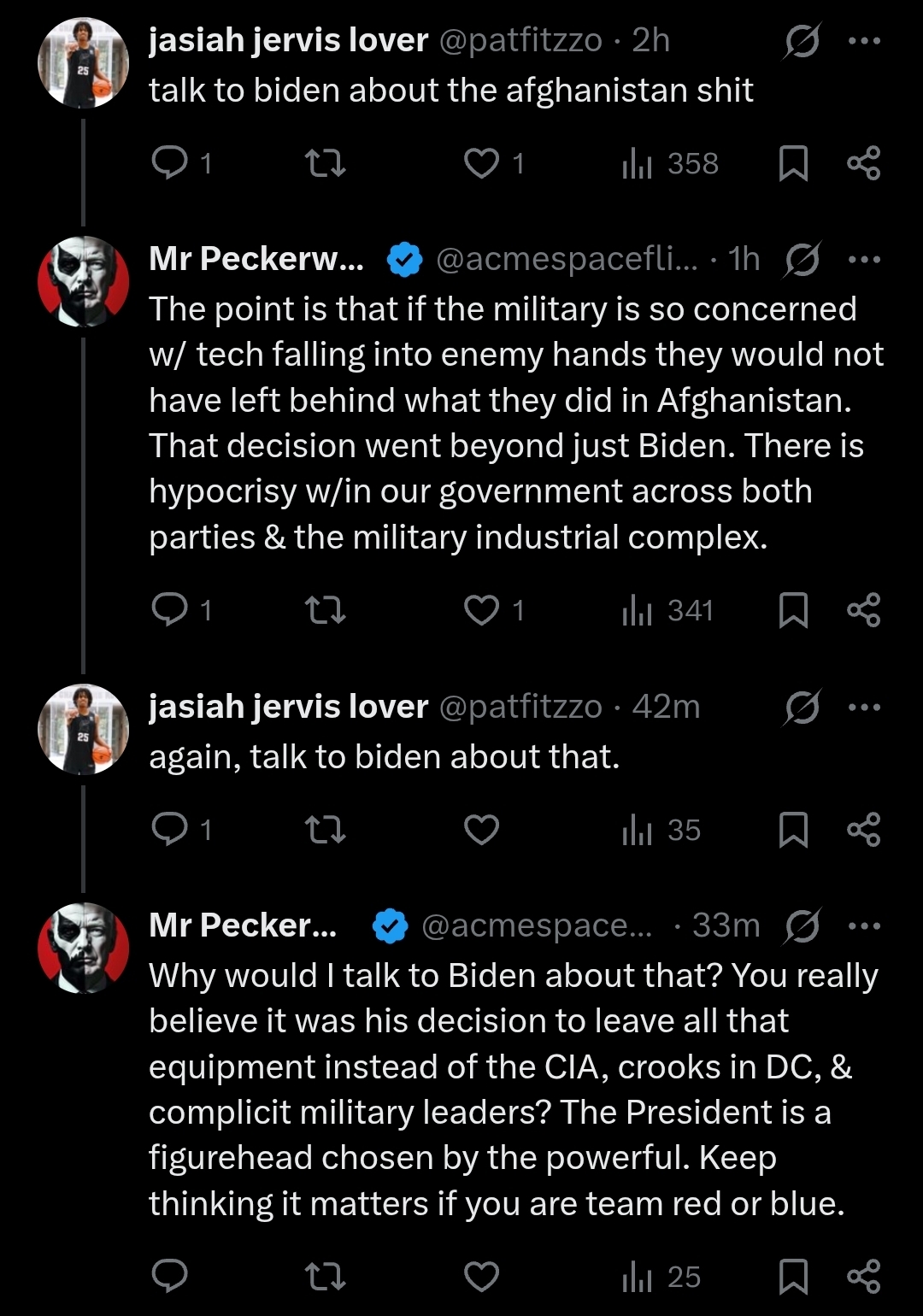Open more options on first tweet
This screenshot has width=923, height=1316.
click(864, 40)
